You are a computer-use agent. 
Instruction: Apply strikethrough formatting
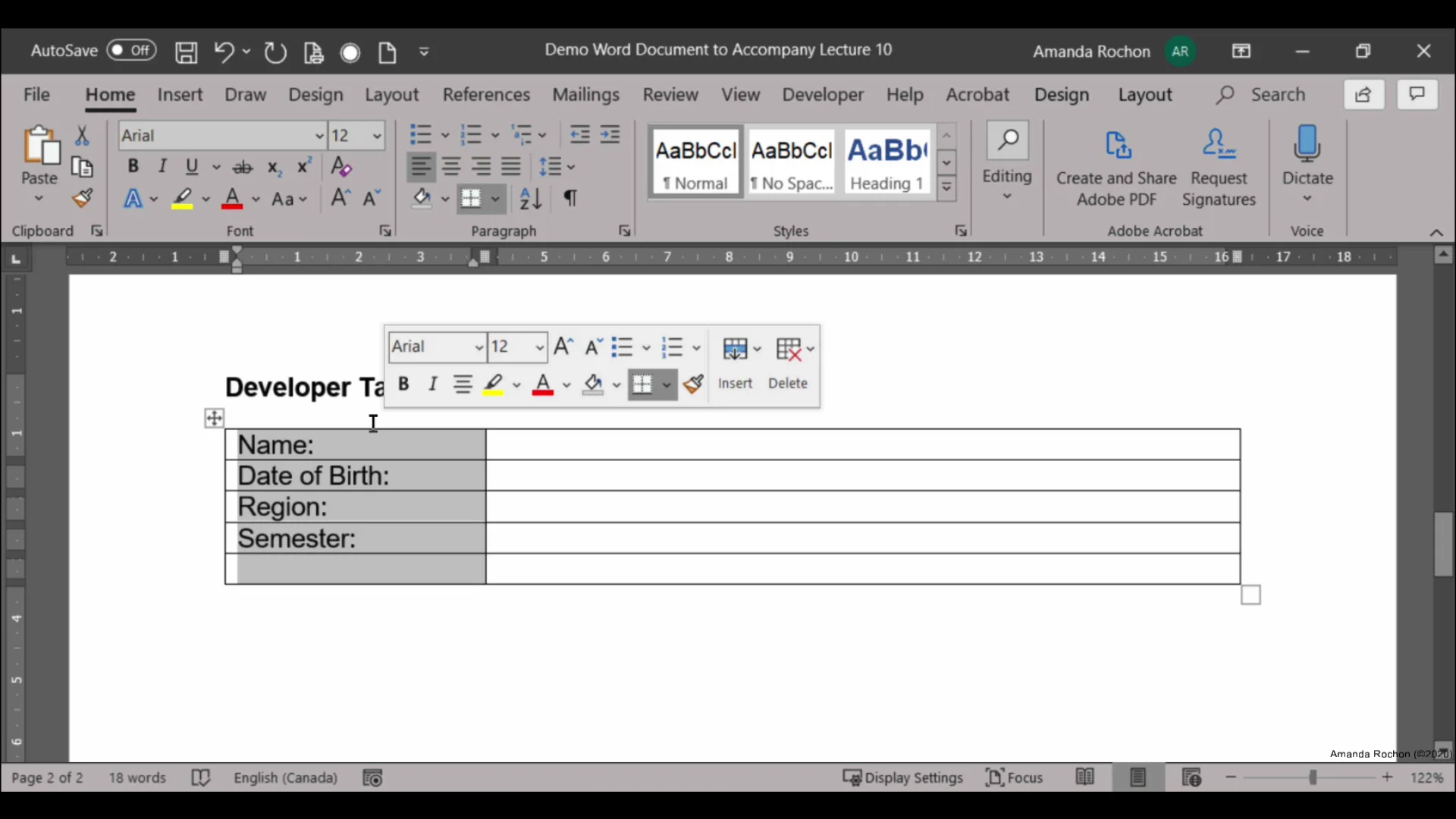click(243, 167)
